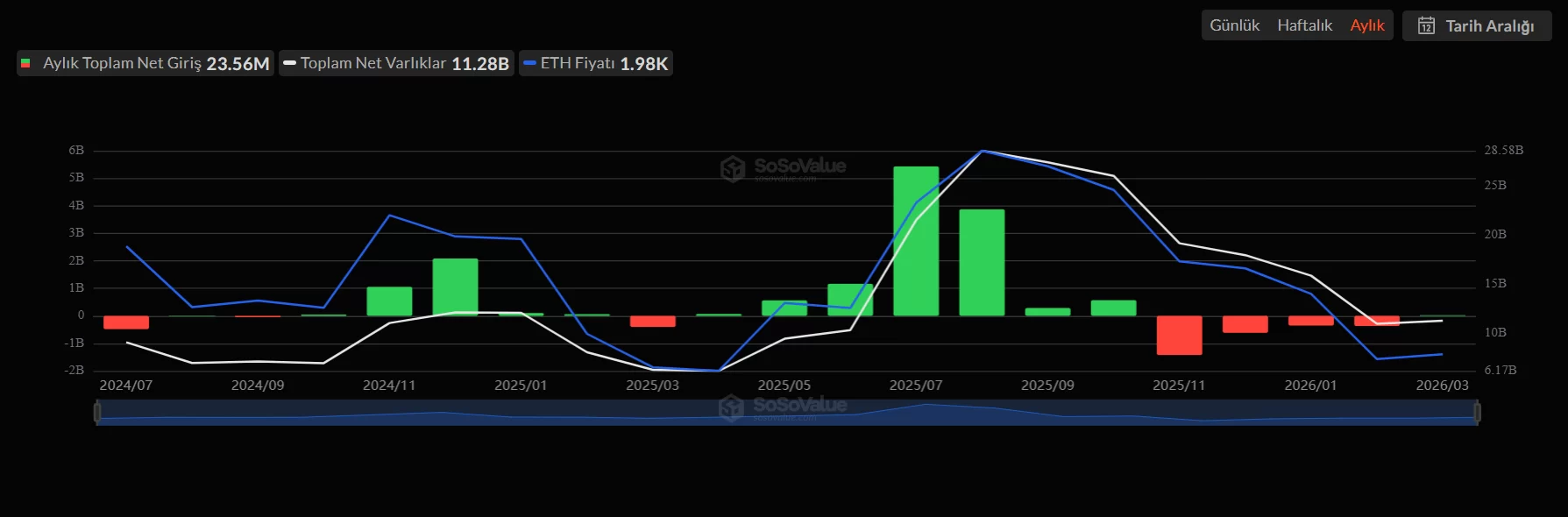Click the white line marker in the legend
The image size is (1568, 517).
pos(289,63)
